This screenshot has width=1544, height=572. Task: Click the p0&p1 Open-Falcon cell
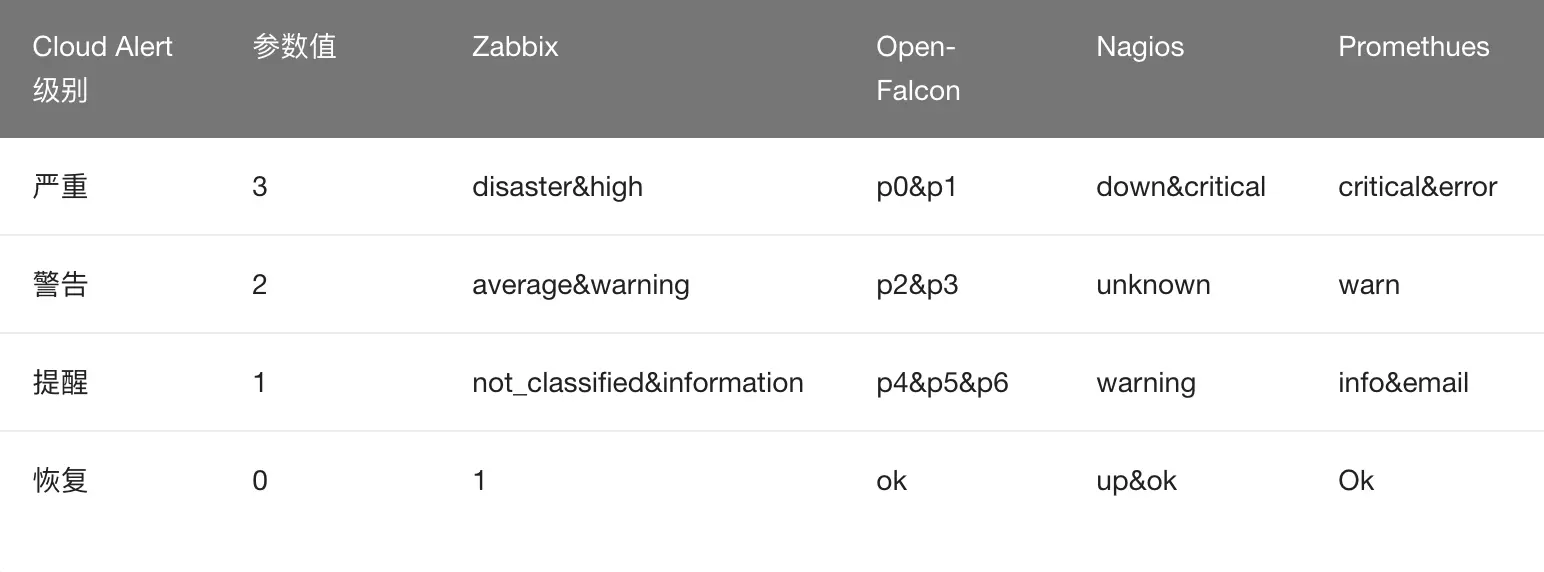pyautogui.click(x=916, y=187)
